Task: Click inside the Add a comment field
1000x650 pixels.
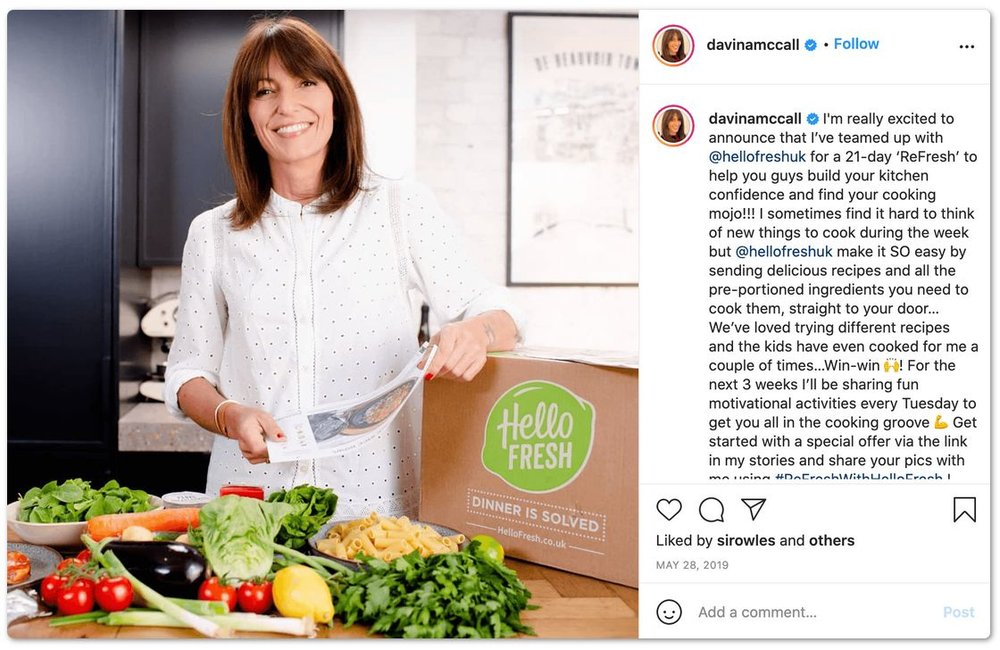Action: (760, 612)
